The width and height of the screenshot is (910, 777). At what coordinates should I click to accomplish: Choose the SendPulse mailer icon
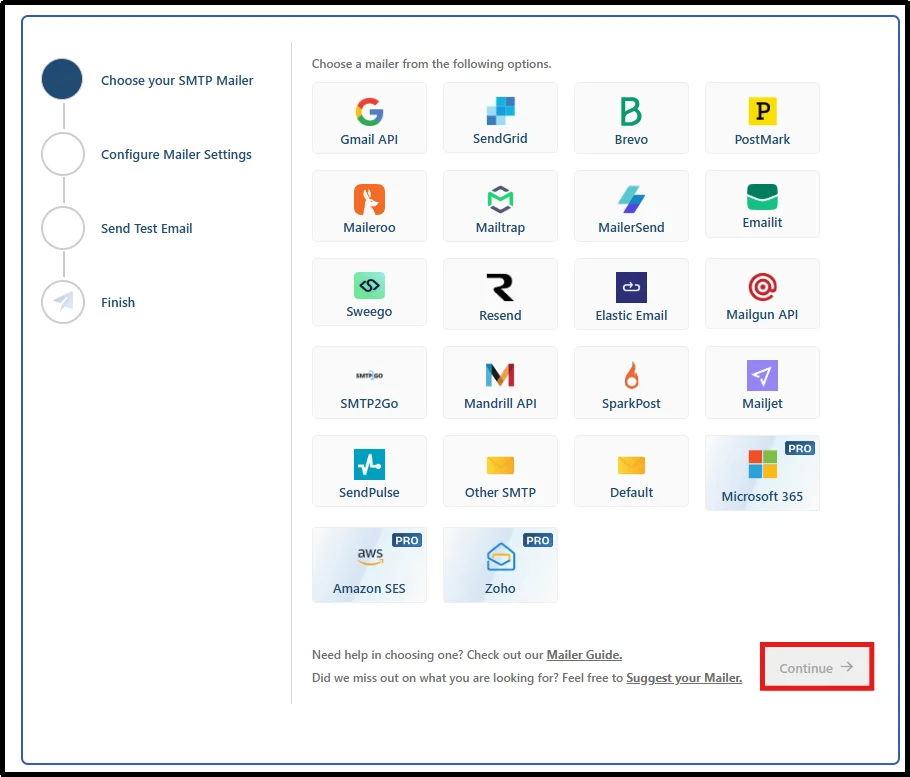pyautogui.click(x=369, y=464)
